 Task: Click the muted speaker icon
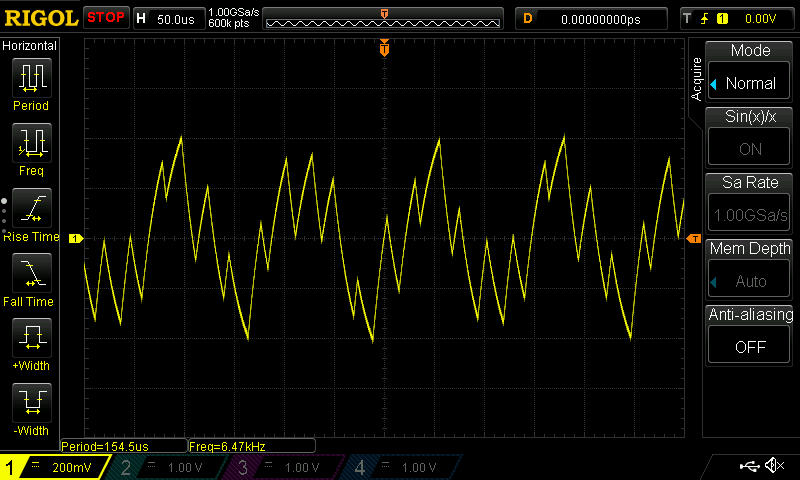point(775,465)
